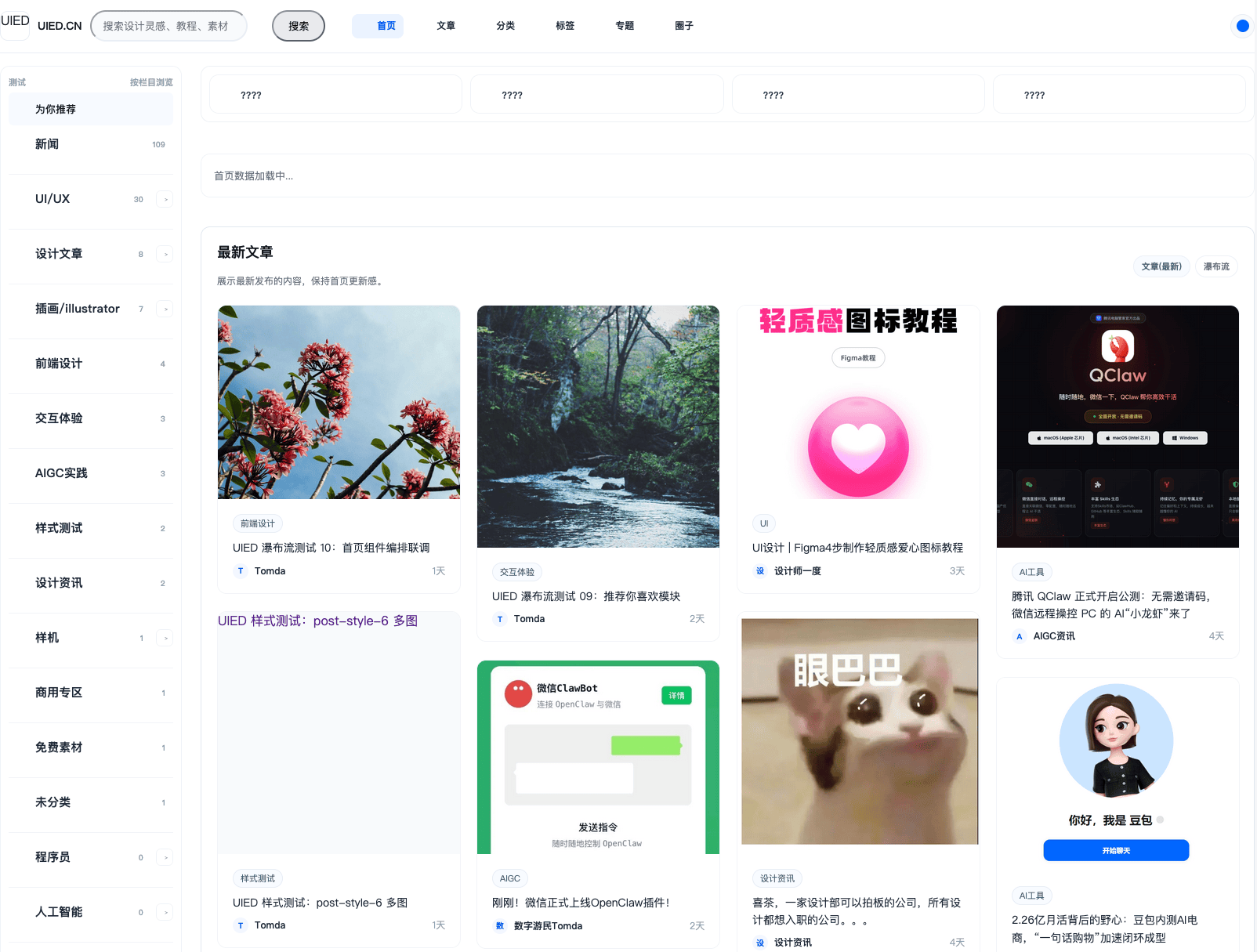Click the AIGC资讯 author avatar icon

[x=1020, y=636]
